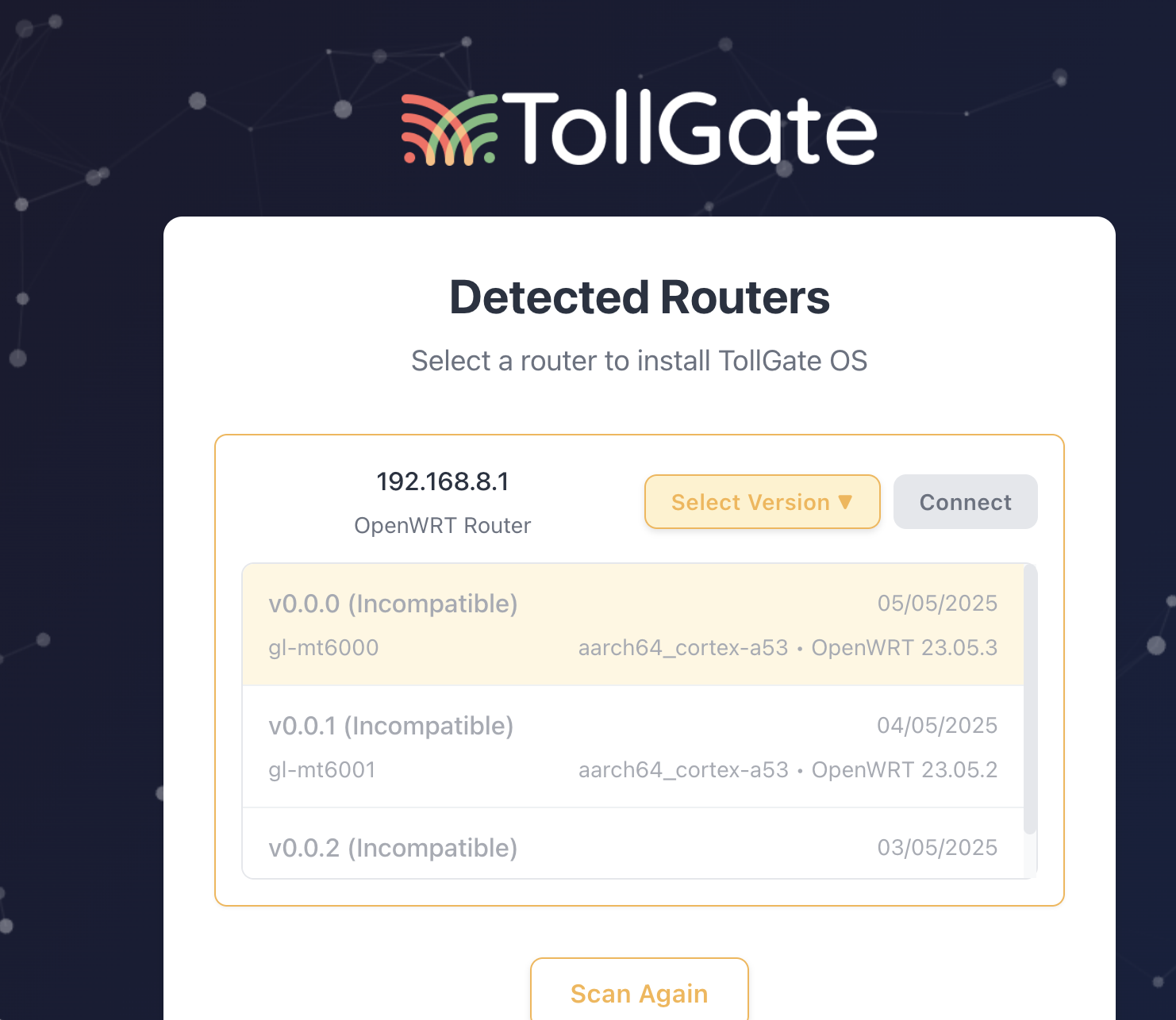
Task: Click the OpenWRT 23.05.2 architecture info
Action: coord(788,770)
